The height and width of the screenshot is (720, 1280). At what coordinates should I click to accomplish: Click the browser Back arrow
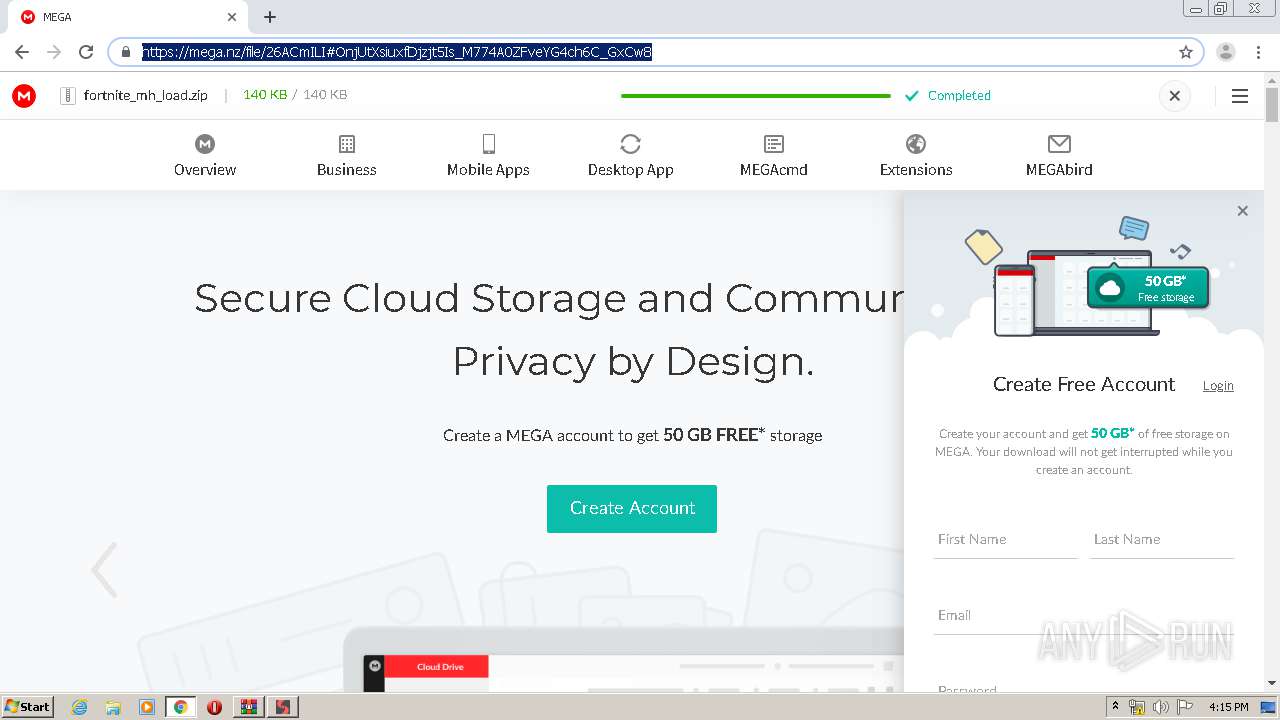tap(22, 52)
